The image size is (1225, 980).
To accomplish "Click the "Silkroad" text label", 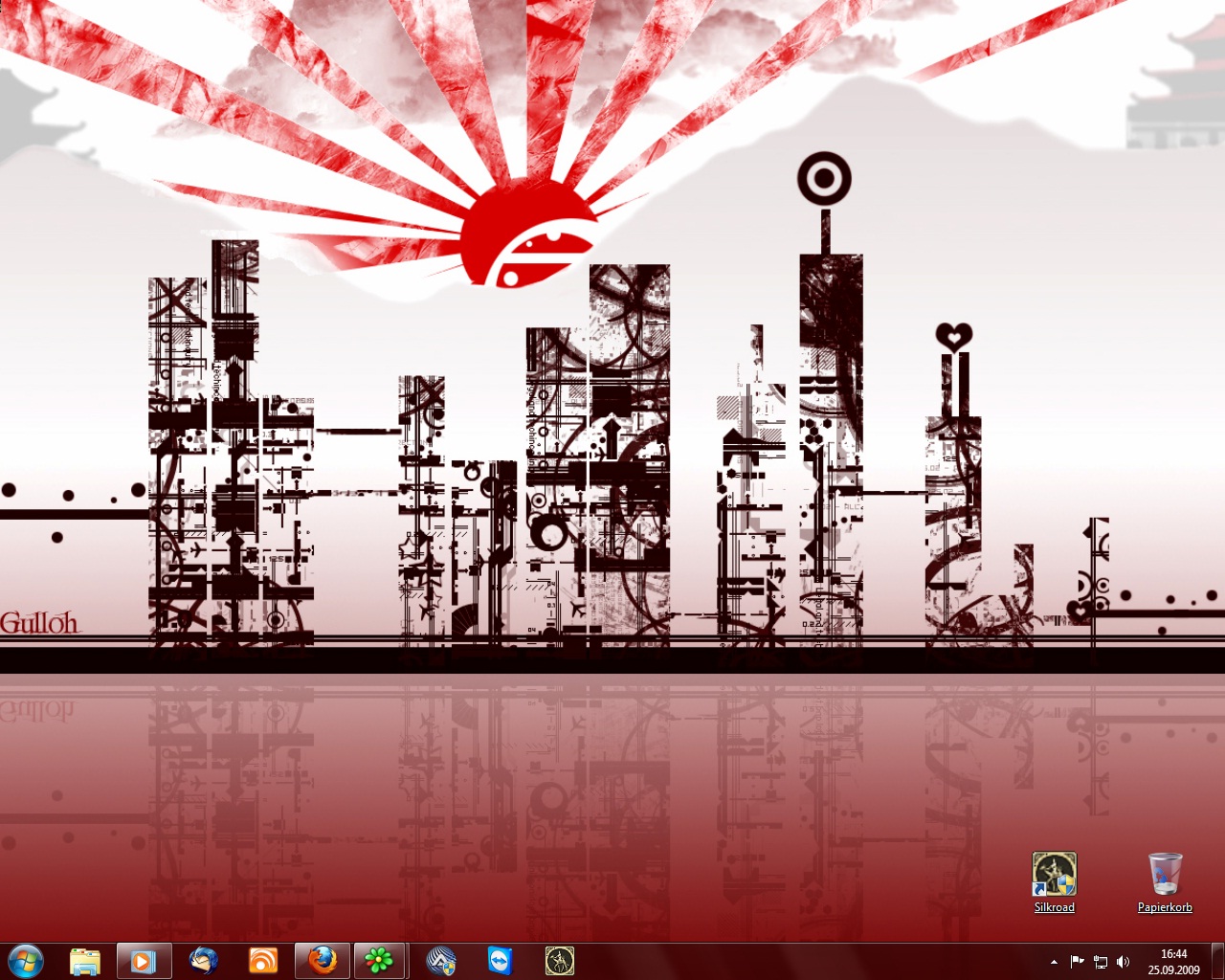I will pos(1054,907).
